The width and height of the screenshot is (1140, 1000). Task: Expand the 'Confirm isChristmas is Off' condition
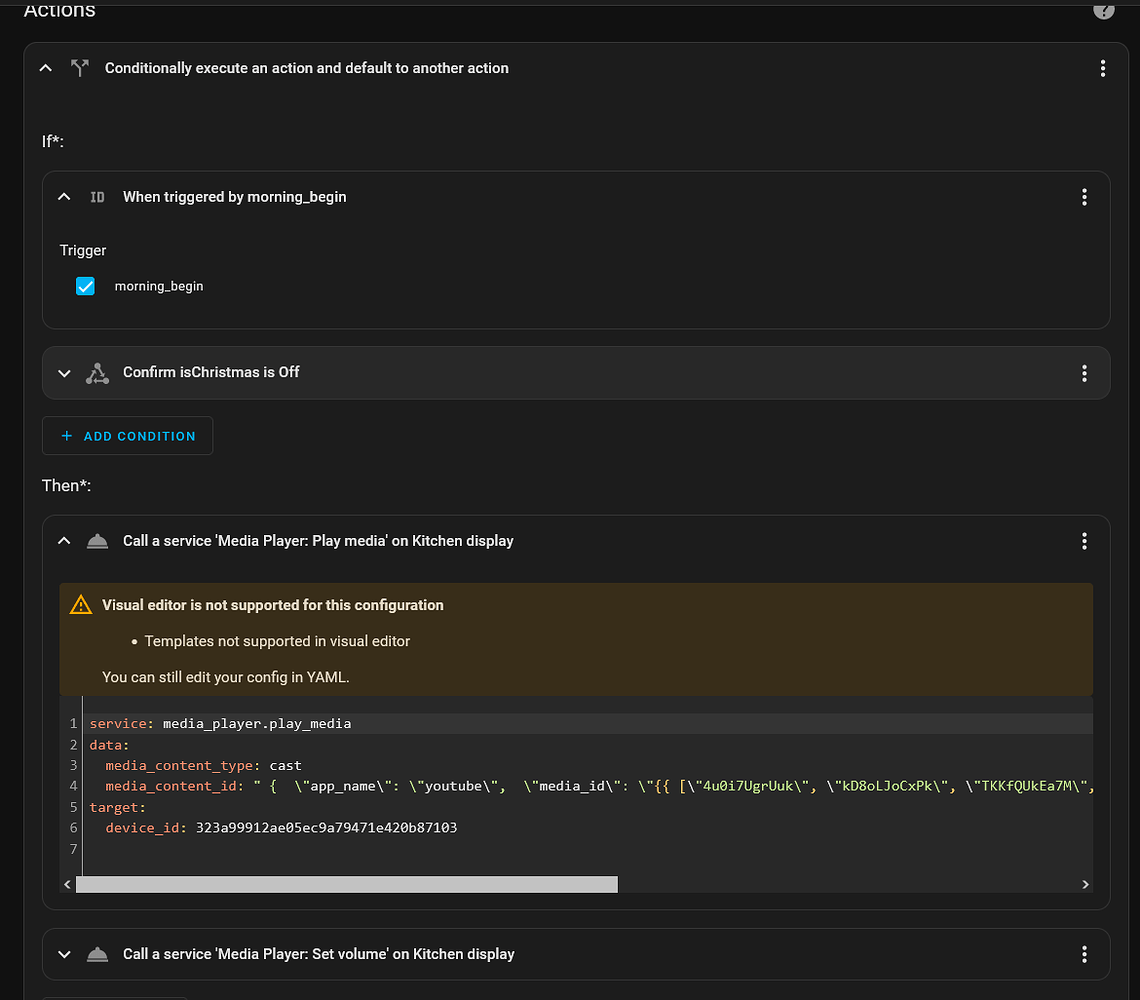(x=64, y=373)
